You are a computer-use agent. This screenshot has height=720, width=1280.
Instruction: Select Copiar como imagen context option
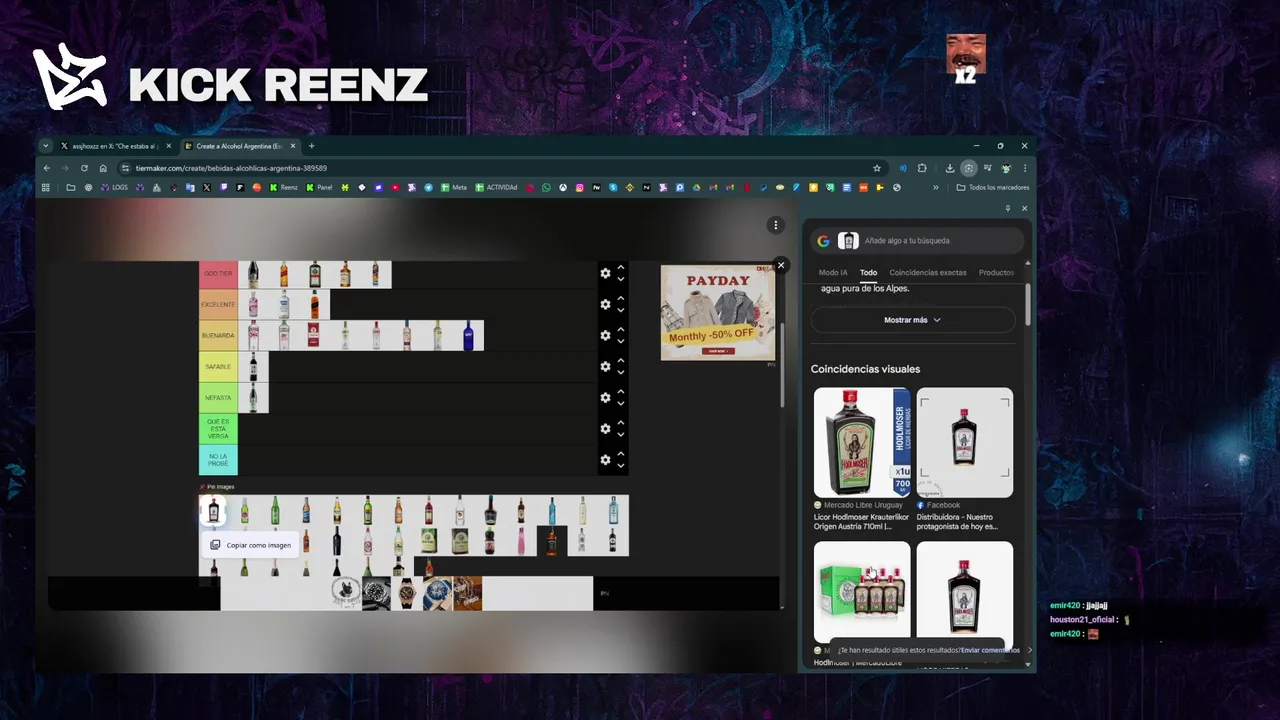coord(251,545)
